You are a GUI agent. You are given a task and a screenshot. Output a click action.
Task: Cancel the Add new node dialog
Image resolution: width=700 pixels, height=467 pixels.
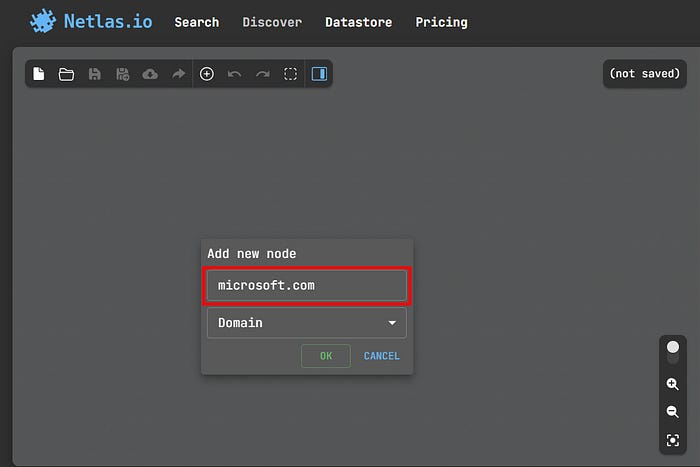click(x=382, y=356)
